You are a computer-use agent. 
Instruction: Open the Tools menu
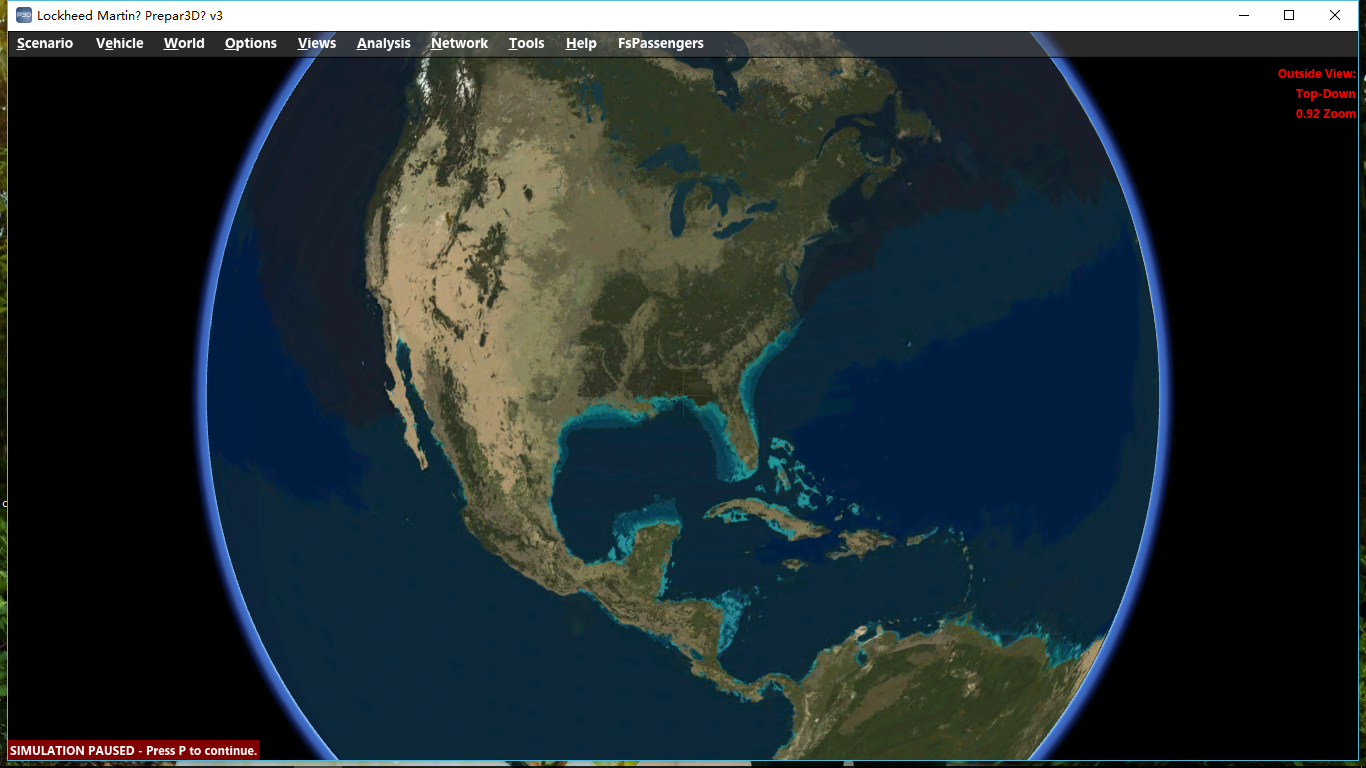point(526,43)
